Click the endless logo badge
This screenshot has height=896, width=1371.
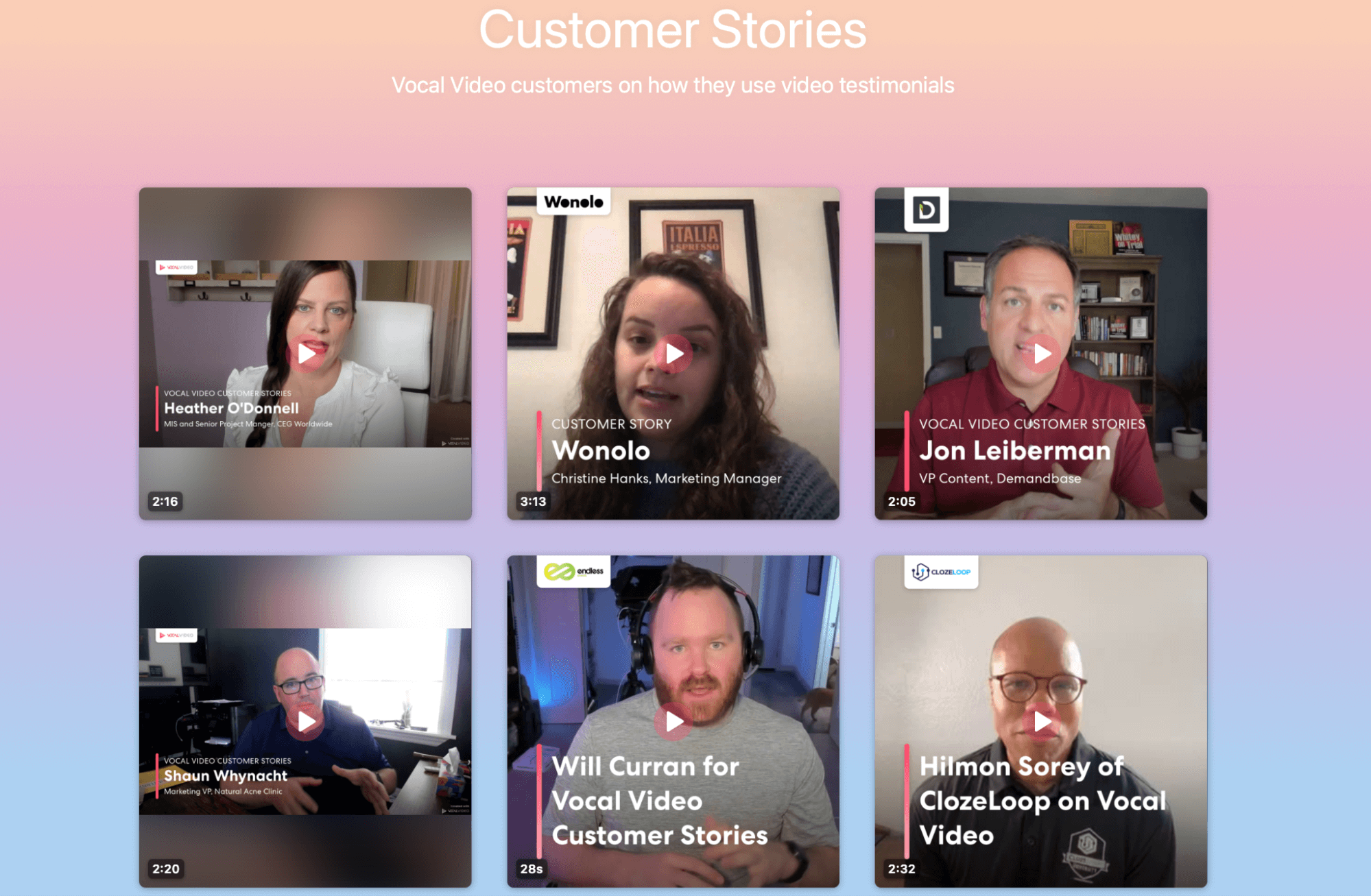(x=573, y=571)
